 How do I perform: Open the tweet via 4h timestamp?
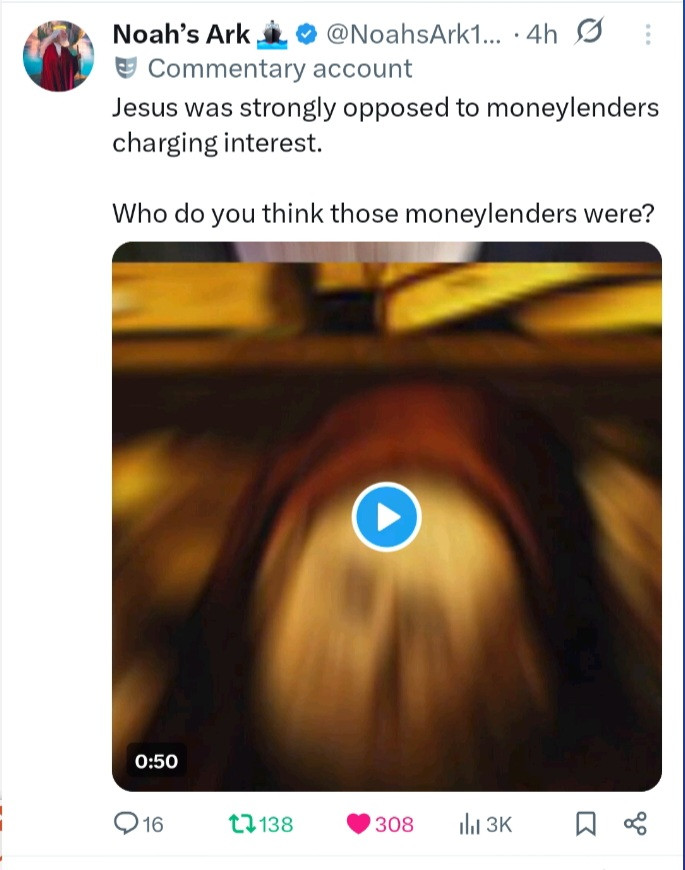click(x=542, y=34)
